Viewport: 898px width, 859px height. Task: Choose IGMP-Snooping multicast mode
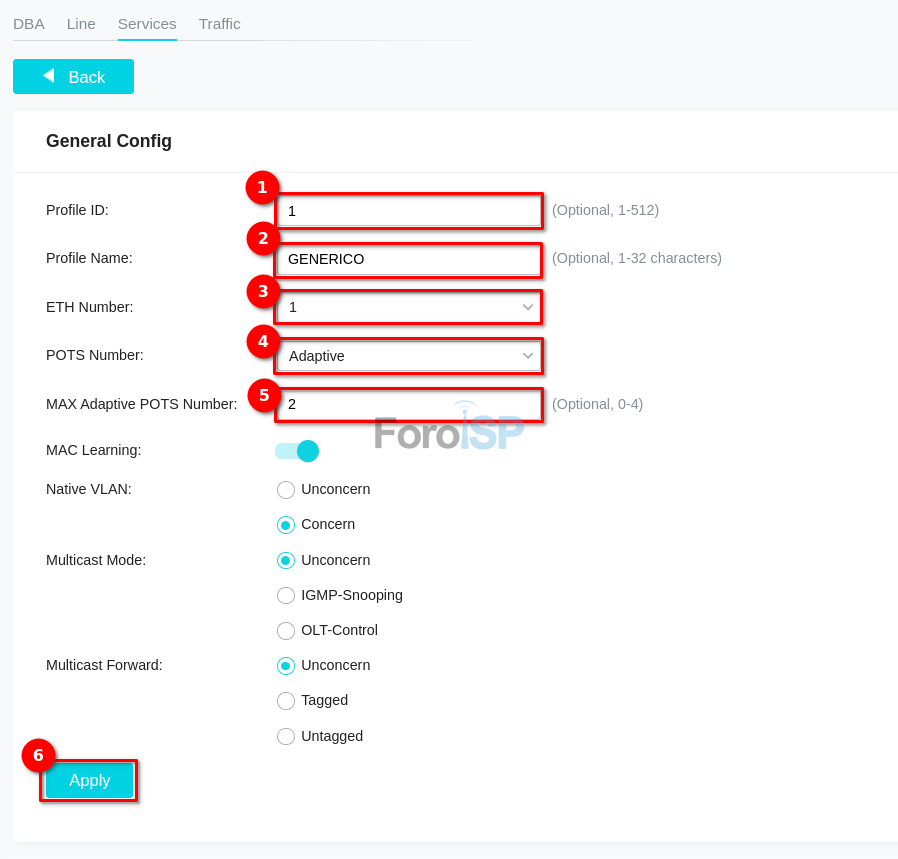coord(286,596)
